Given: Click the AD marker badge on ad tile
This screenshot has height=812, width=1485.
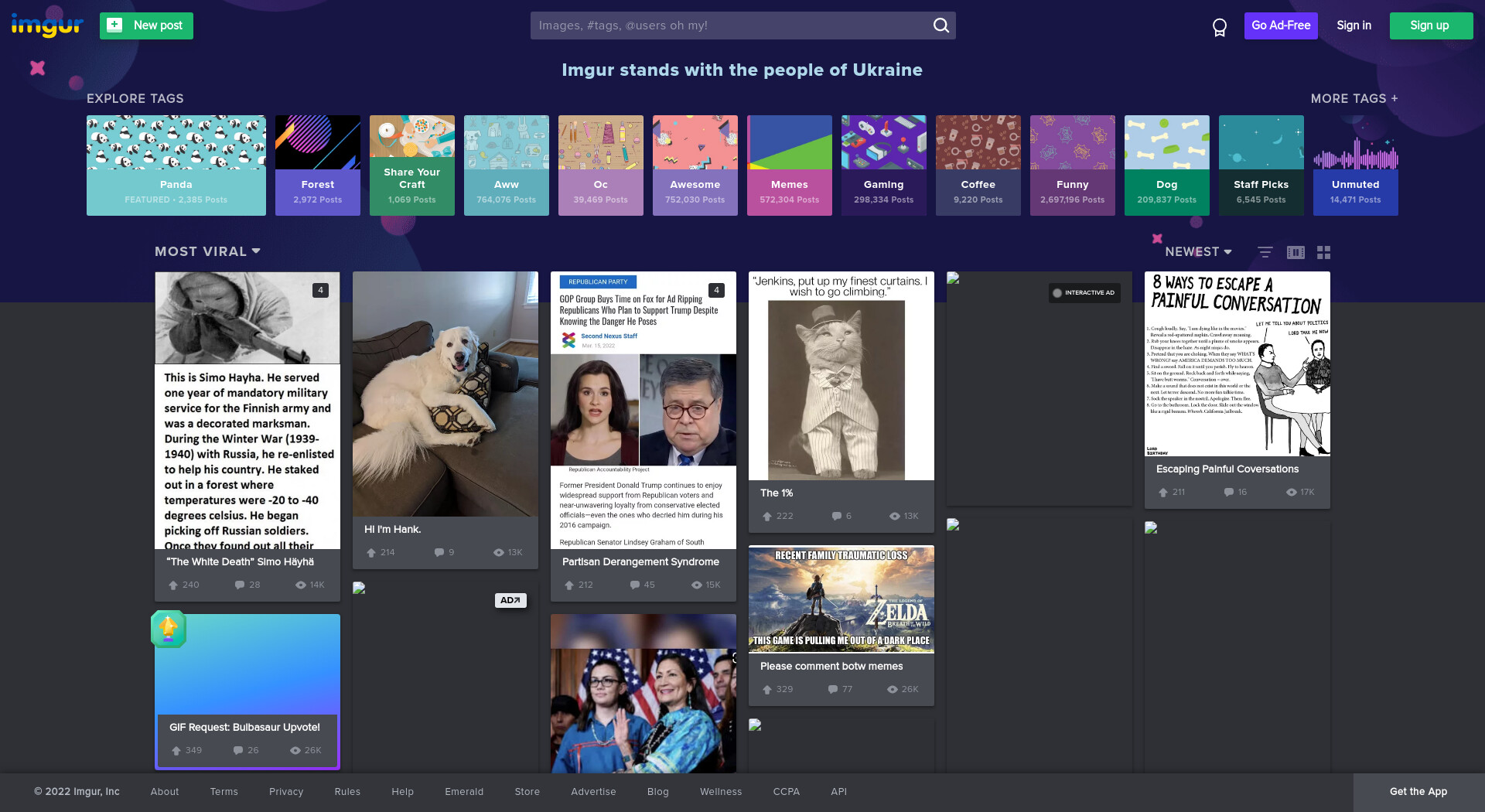Looking at the screenshot, I should (510, 600).
